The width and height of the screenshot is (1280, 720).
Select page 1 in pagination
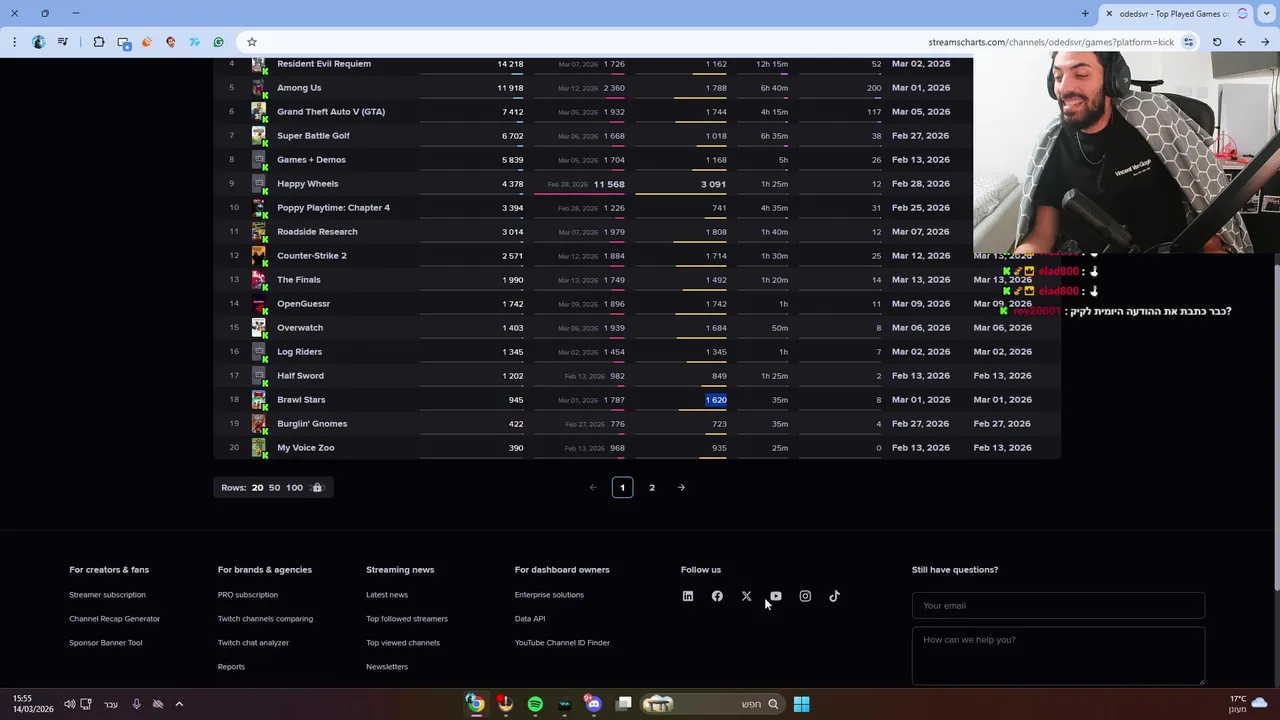tap(622, 488)
